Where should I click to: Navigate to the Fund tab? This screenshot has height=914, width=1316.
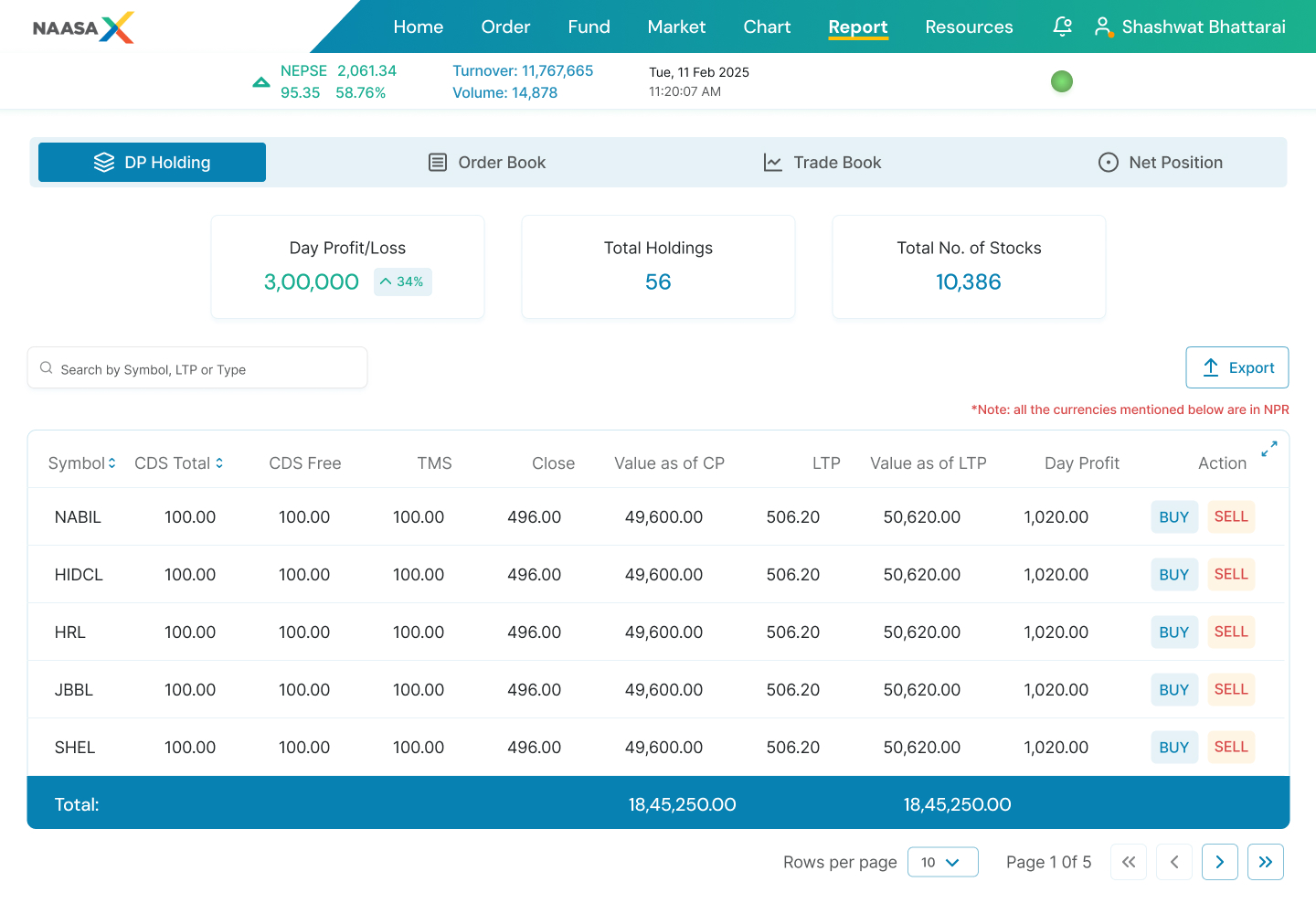pos(589,27)
